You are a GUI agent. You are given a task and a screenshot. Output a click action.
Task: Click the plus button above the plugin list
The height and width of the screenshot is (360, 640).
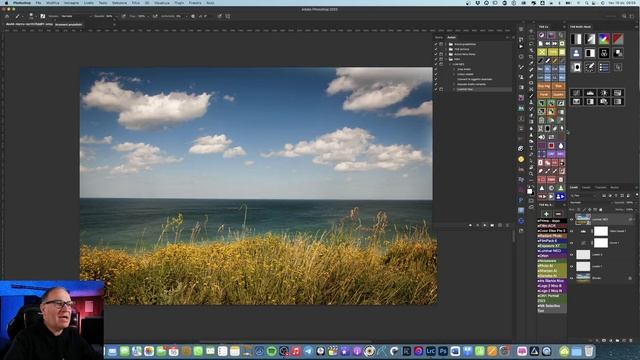click(546, 213)
